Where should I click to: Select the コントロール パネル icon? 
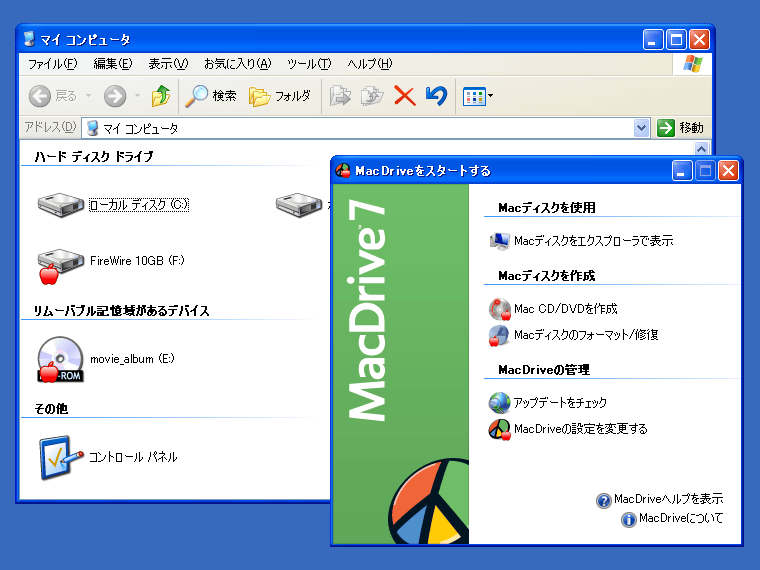[60, 457]
